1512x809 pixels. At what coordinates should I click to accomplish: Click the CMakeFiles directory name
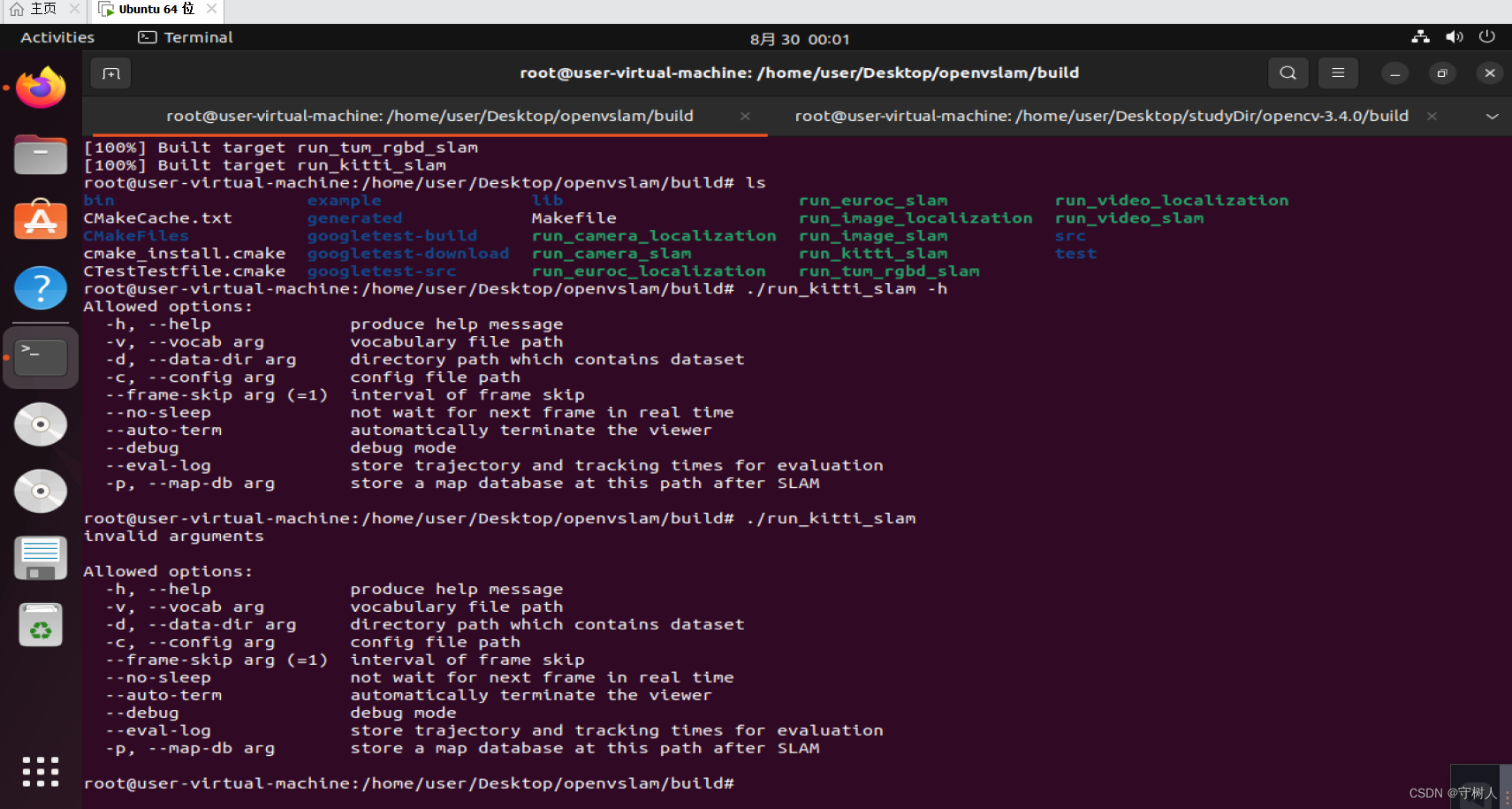[x=136, y=236]
